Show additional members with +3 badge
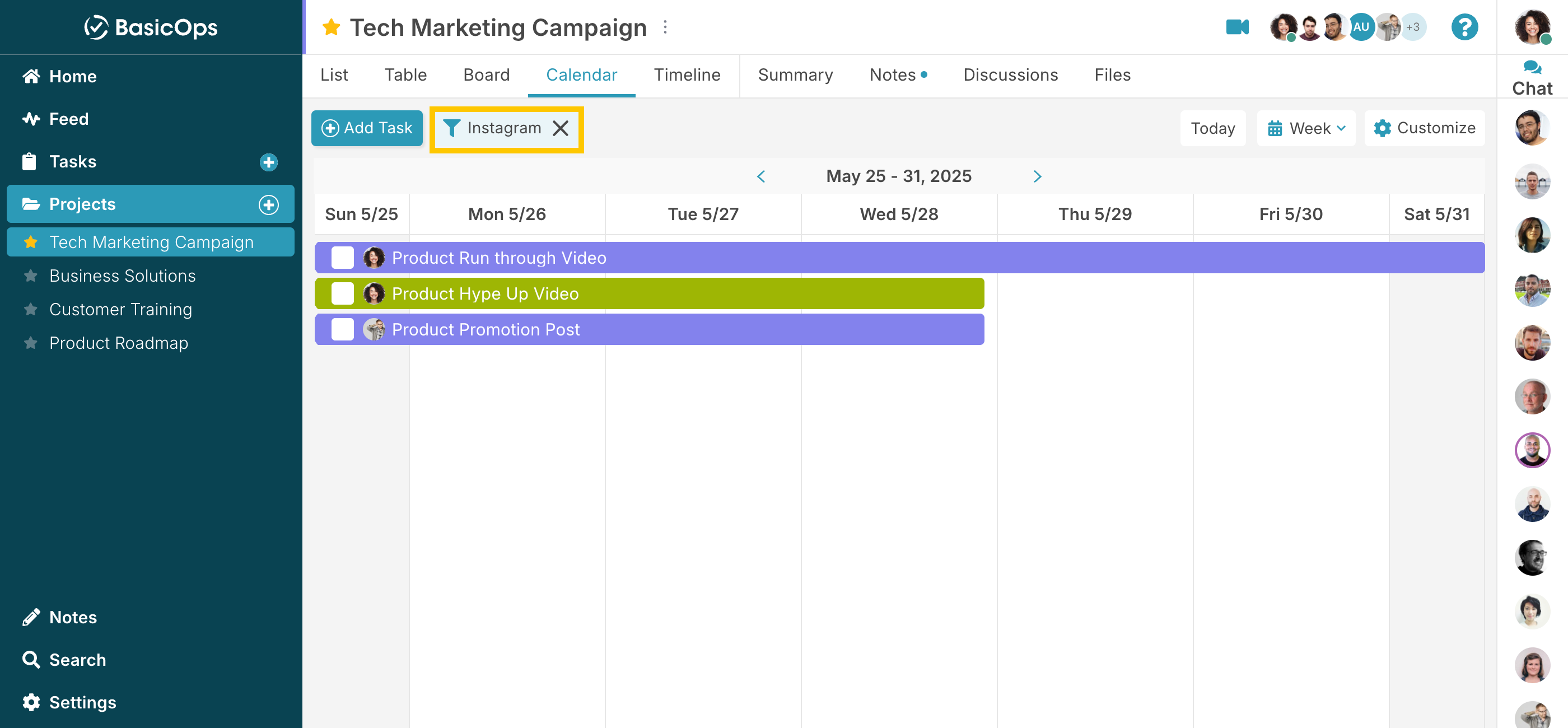1568x728 pixels. (1413, 27)
